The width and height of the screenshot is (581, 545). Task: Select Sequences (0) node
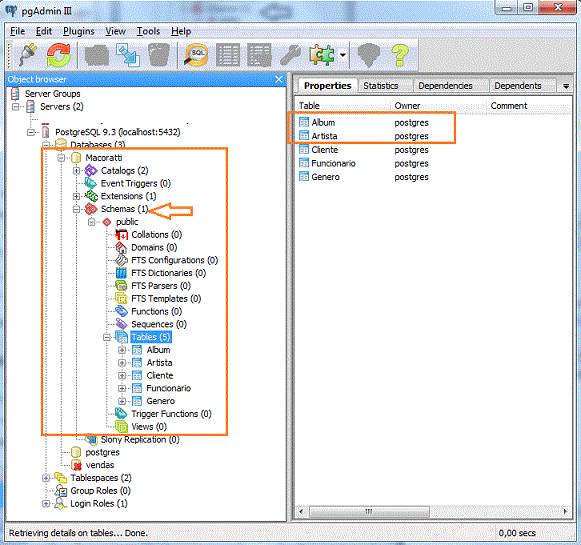[x=159, y=324]
